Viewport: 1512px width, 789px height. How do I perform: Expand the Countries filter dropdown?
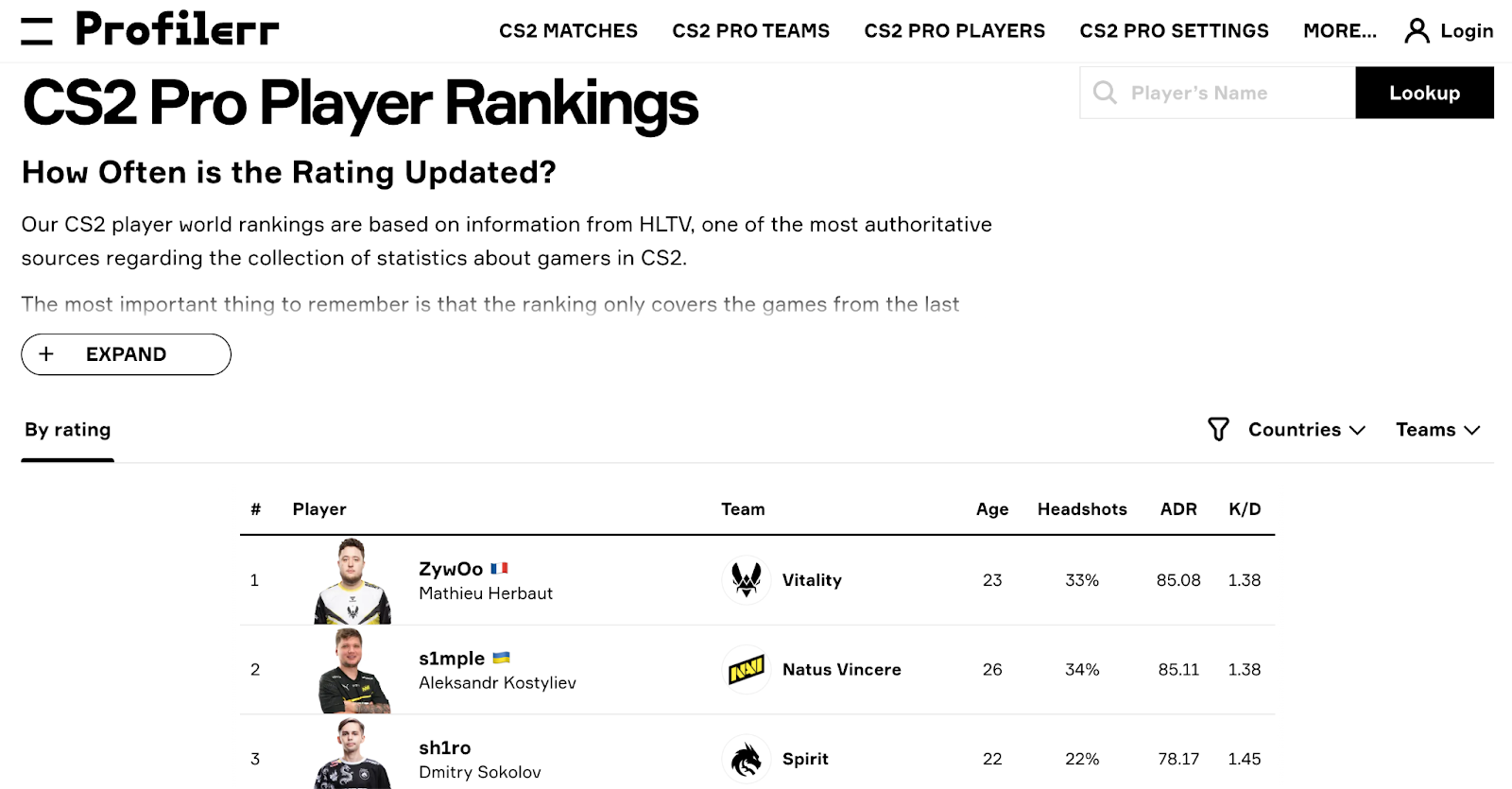1307,430
